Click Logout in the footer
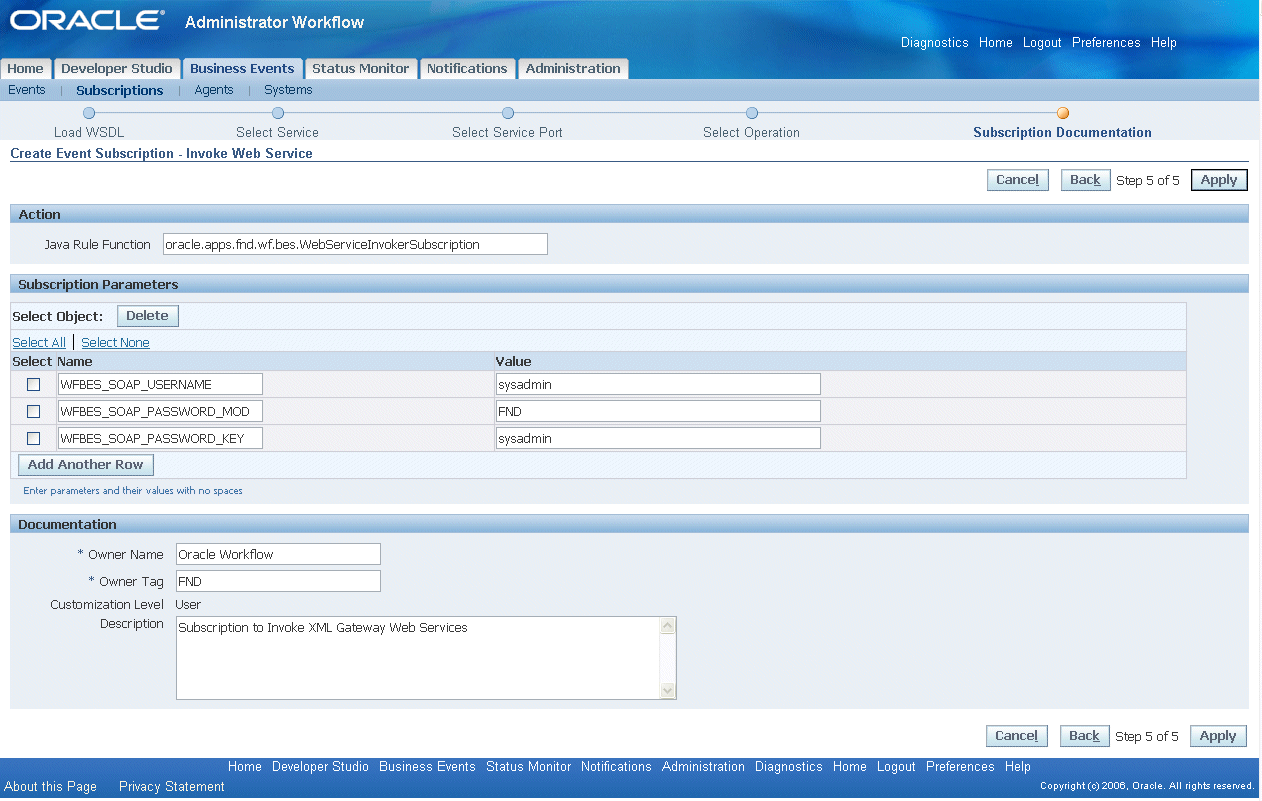1262x801 pixels. [x=896, y=767]
